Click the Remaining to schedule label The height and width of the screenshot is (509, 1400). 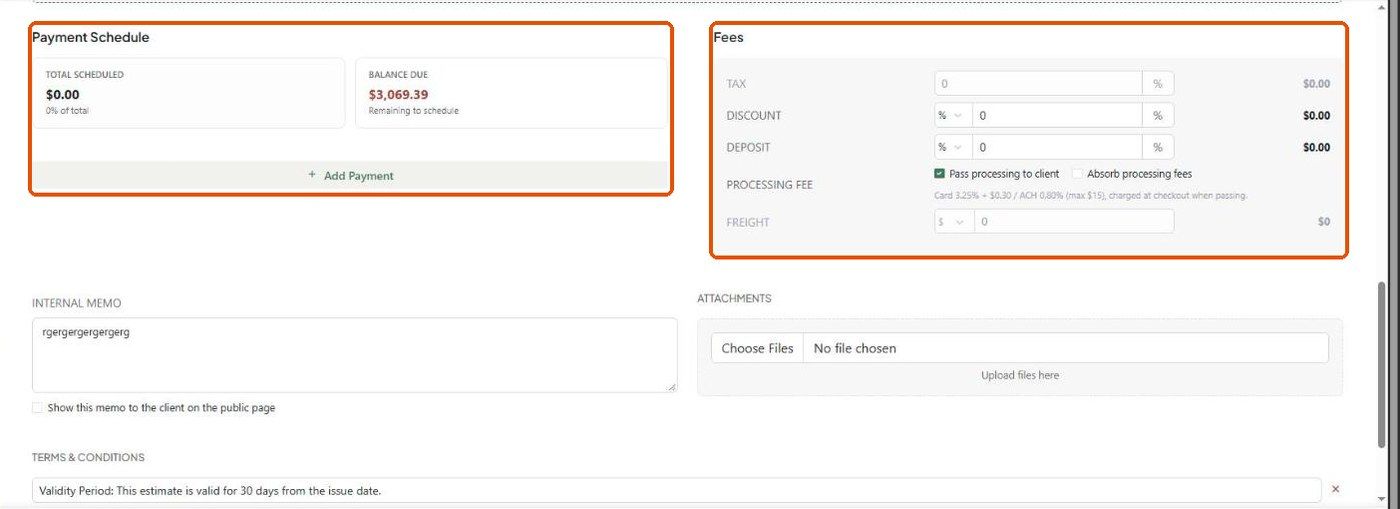(413, 111)
